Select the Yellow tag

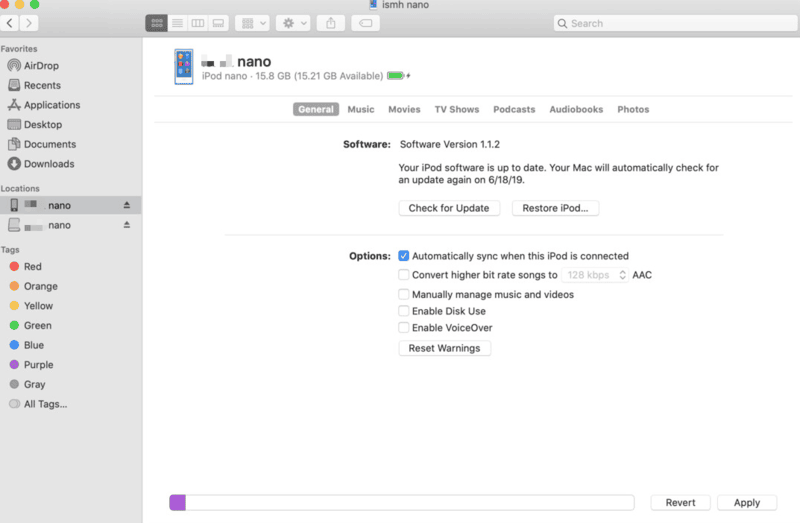(31, 306)
